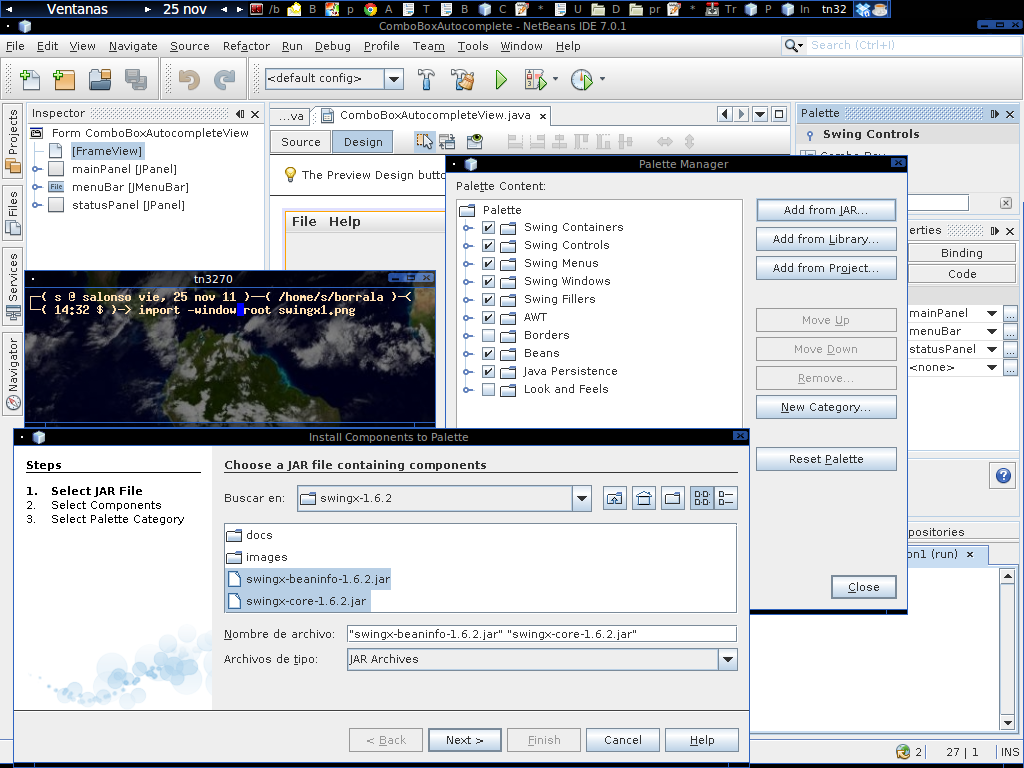
Task: Enable the Look and Feels checkbox
Action: (489, 389)
